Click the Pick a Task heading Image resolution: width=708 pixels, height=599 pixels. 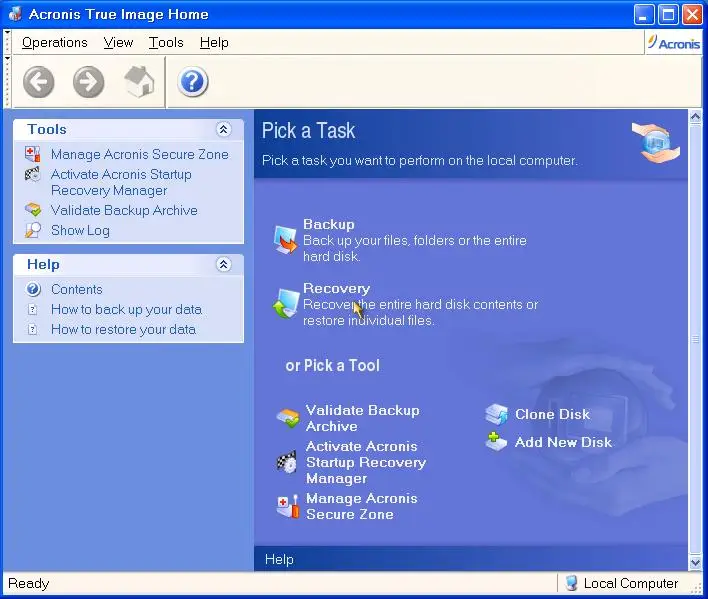pos(308,131)
